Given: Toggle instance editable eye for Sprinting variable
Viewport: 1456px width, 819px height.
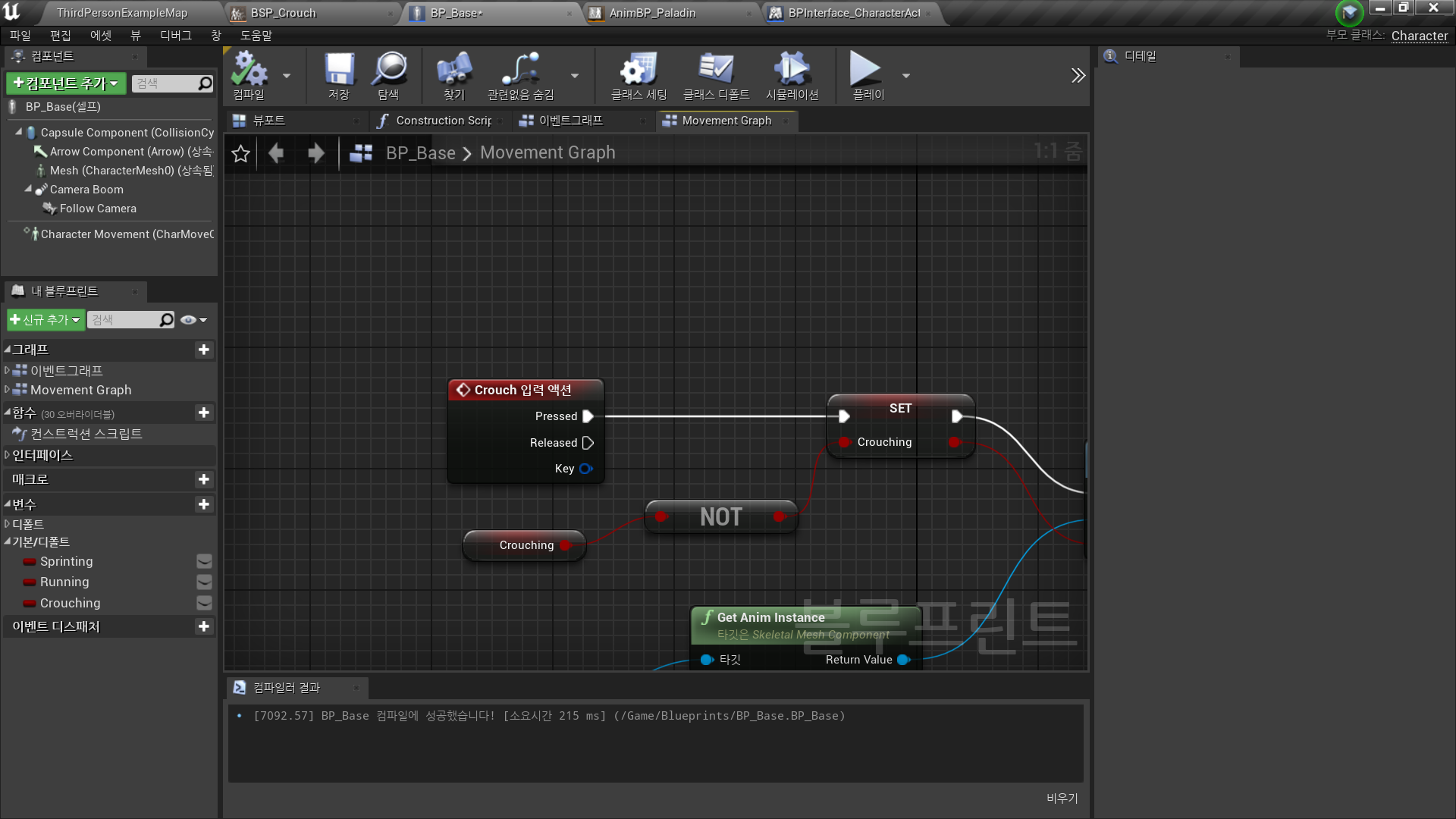Looking at the screenshot, I should 203,561.
